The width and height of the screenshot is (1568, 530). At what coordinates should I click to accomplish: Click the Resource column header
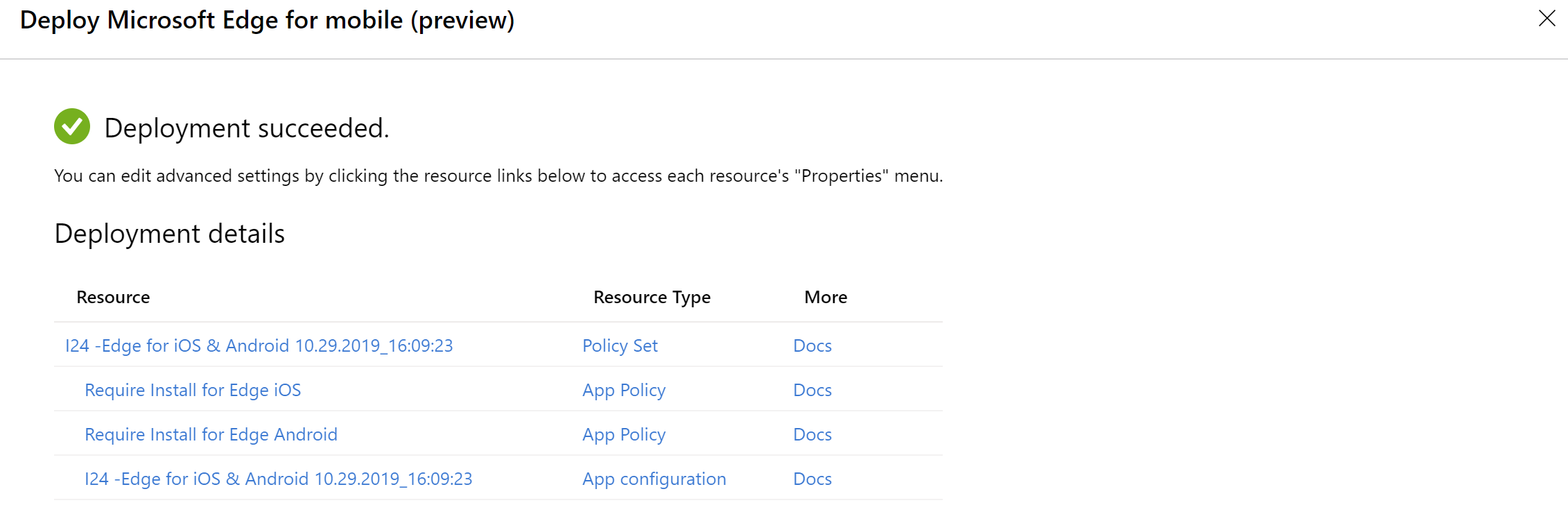tap(113, 297)
